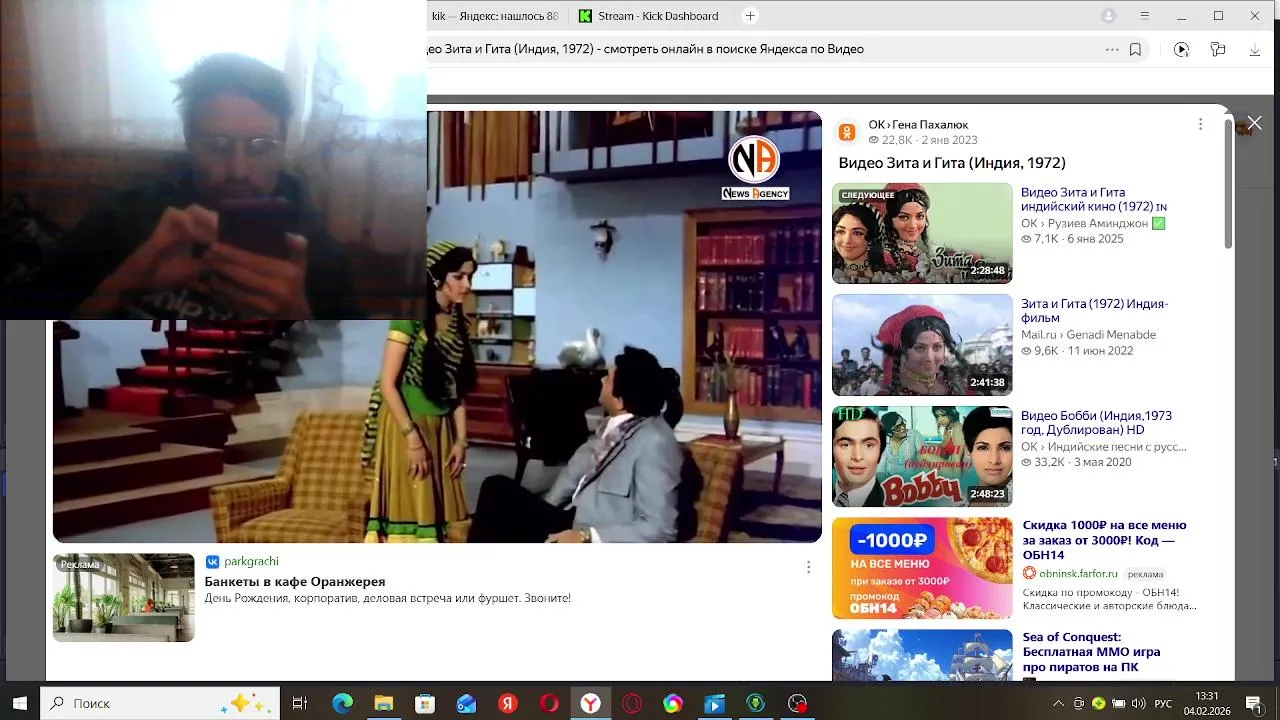The image size is (1280, 720).
Task: Click the page title in address bar
Action: pos(646,49)
